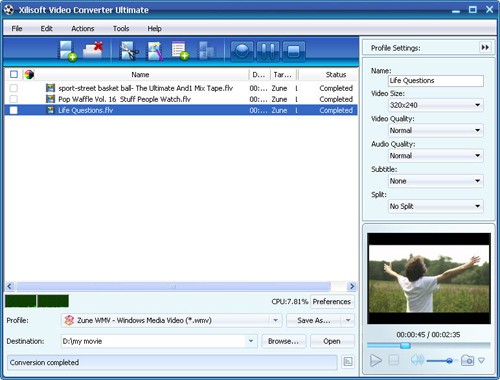Sort by the Status column header

coord(336,74)
